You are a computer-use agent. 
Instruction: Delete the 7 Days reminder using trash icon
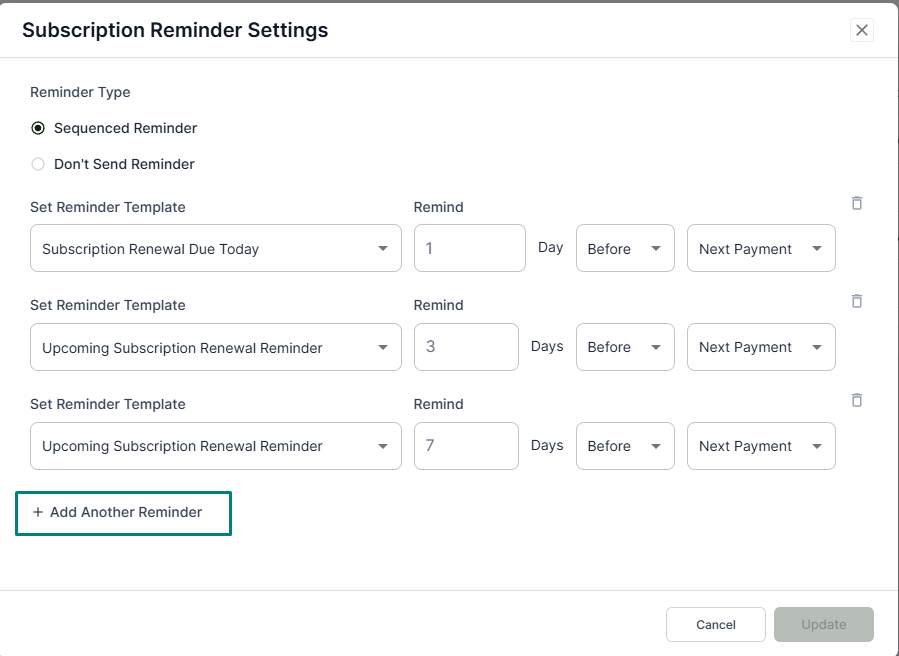[857, 400]
